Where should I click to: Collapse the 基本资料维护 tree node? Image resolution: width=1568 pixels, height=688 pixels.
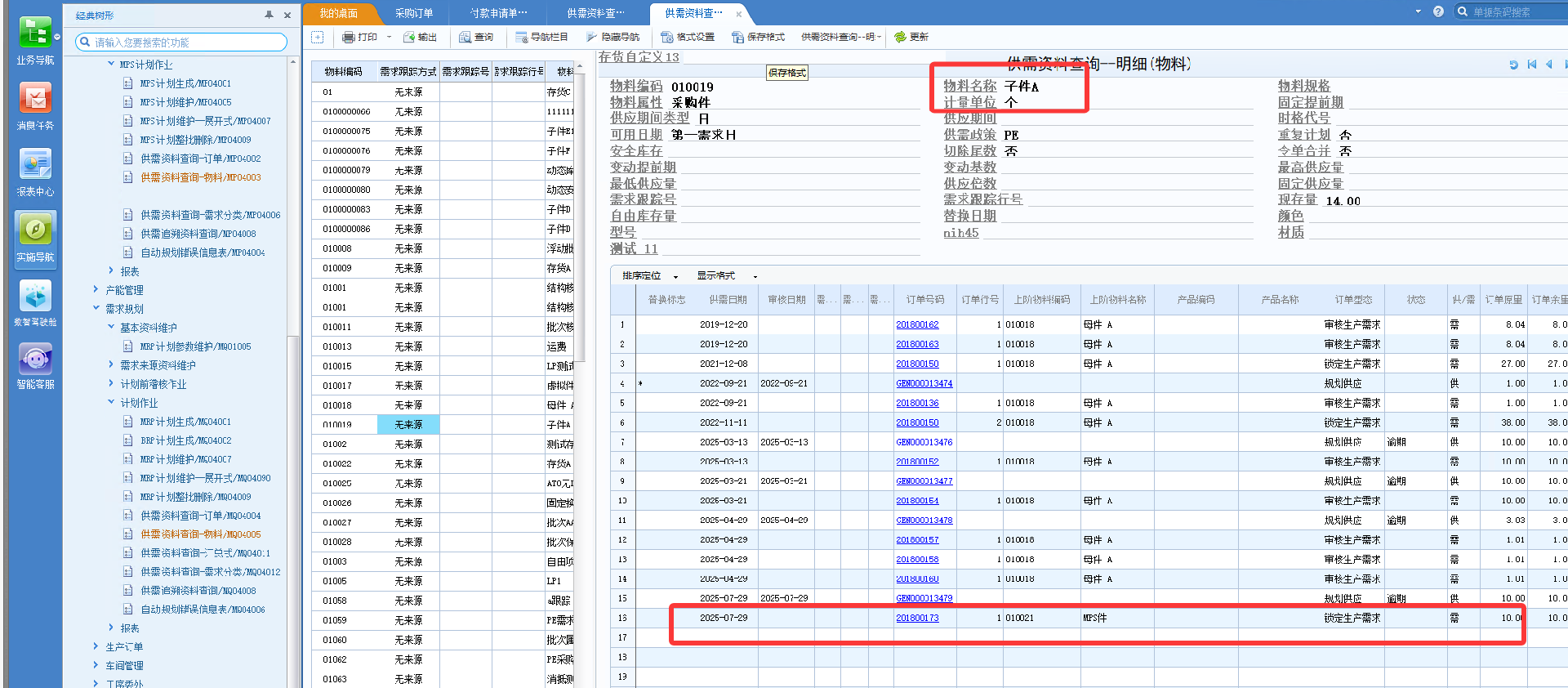pos(111,327)
